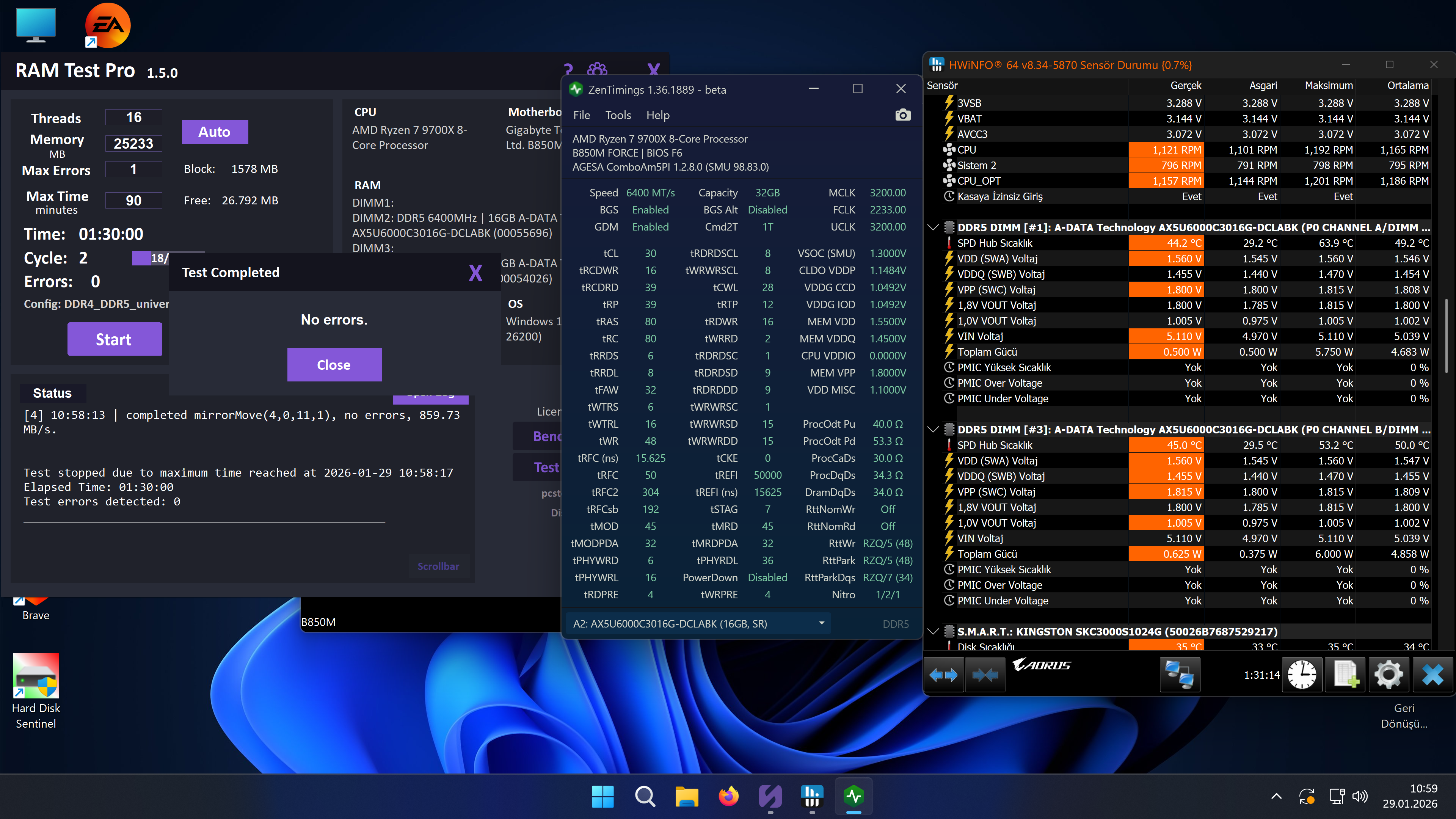Click HWiNFO vertical scrollbar thumb

tap(1447, 336)
